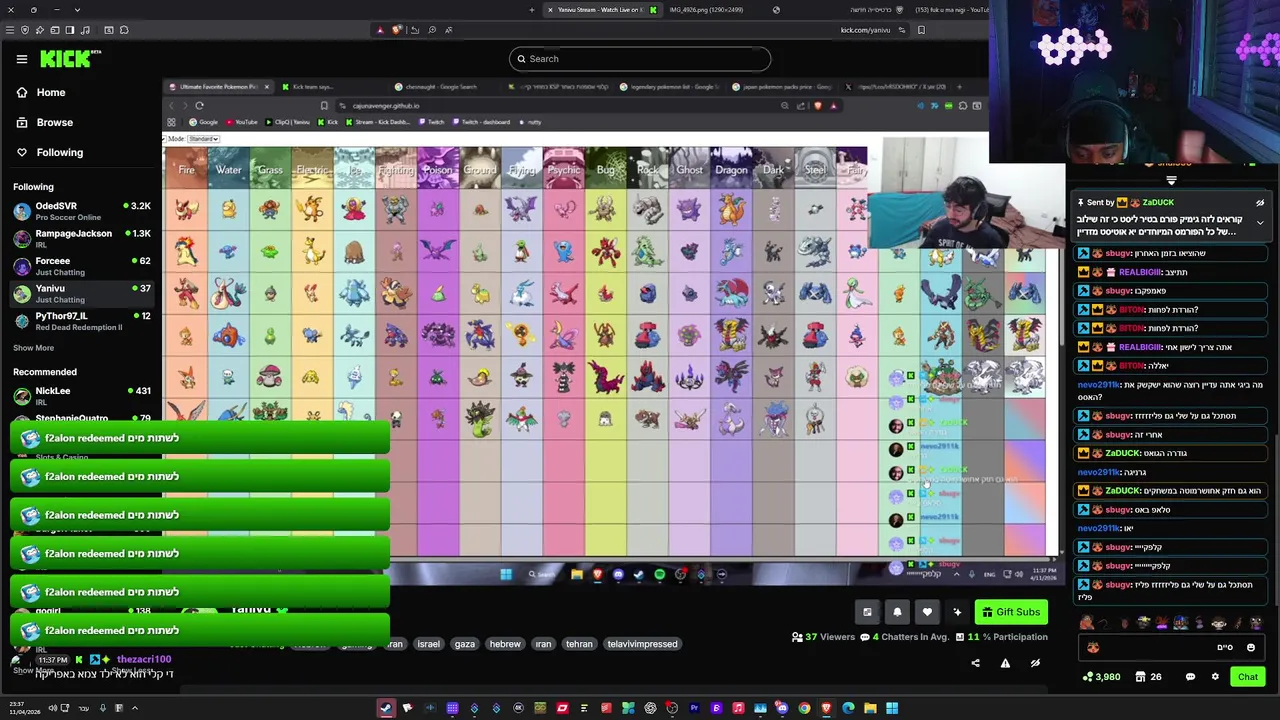Focus the Kick Search field
Image resolution: width=1280 pixels, height=720 pixels.
pyautogui.click(x=640, y=59)
